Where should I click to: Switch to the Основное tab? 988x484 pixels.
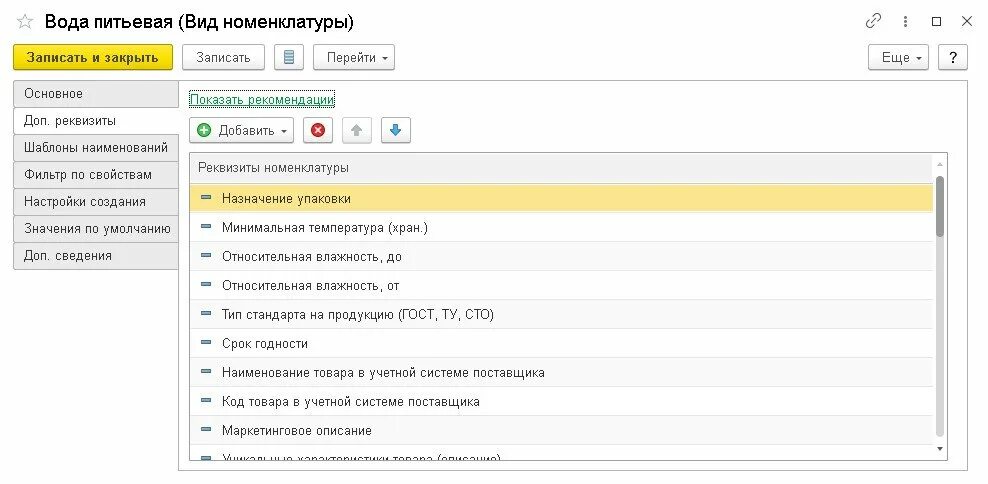96,94
